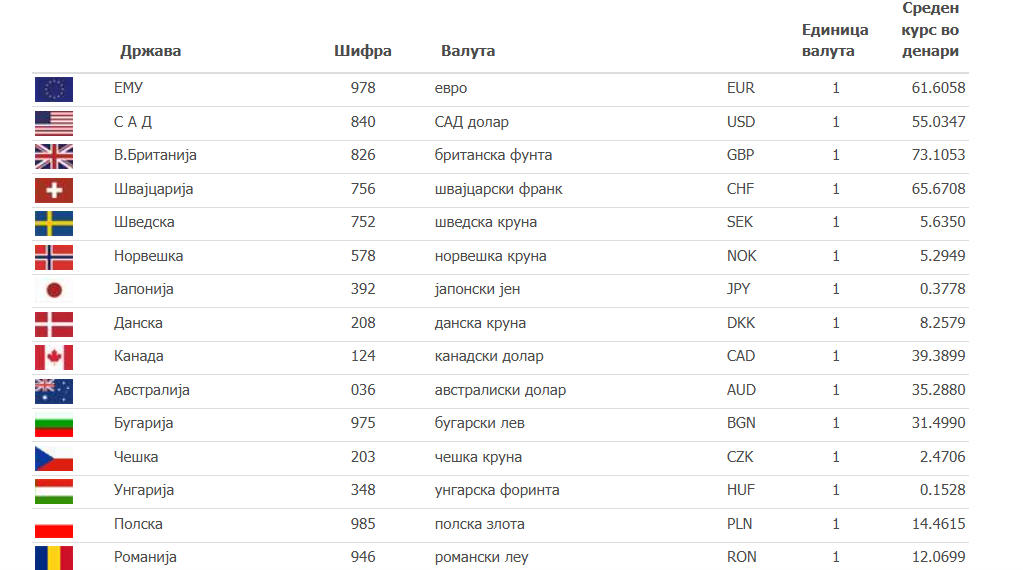Screen dimensions: 1023x570
Task: Click the Држава column header
Action: pos(150,51)
